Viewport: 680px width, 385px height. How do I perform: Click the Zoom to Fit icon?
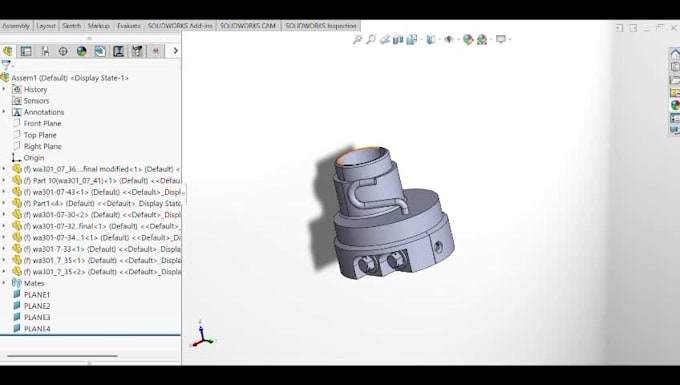click(x=357, y=39)
